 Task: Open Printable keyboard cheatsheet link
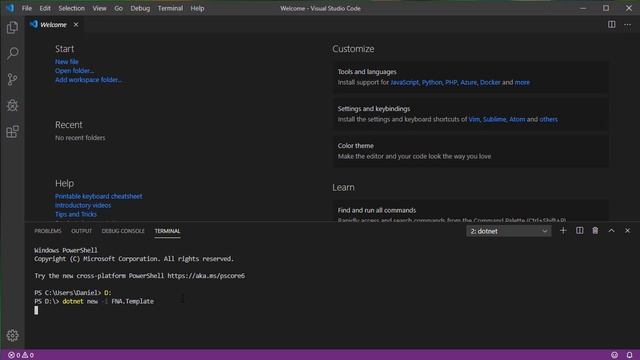[99, 196]
